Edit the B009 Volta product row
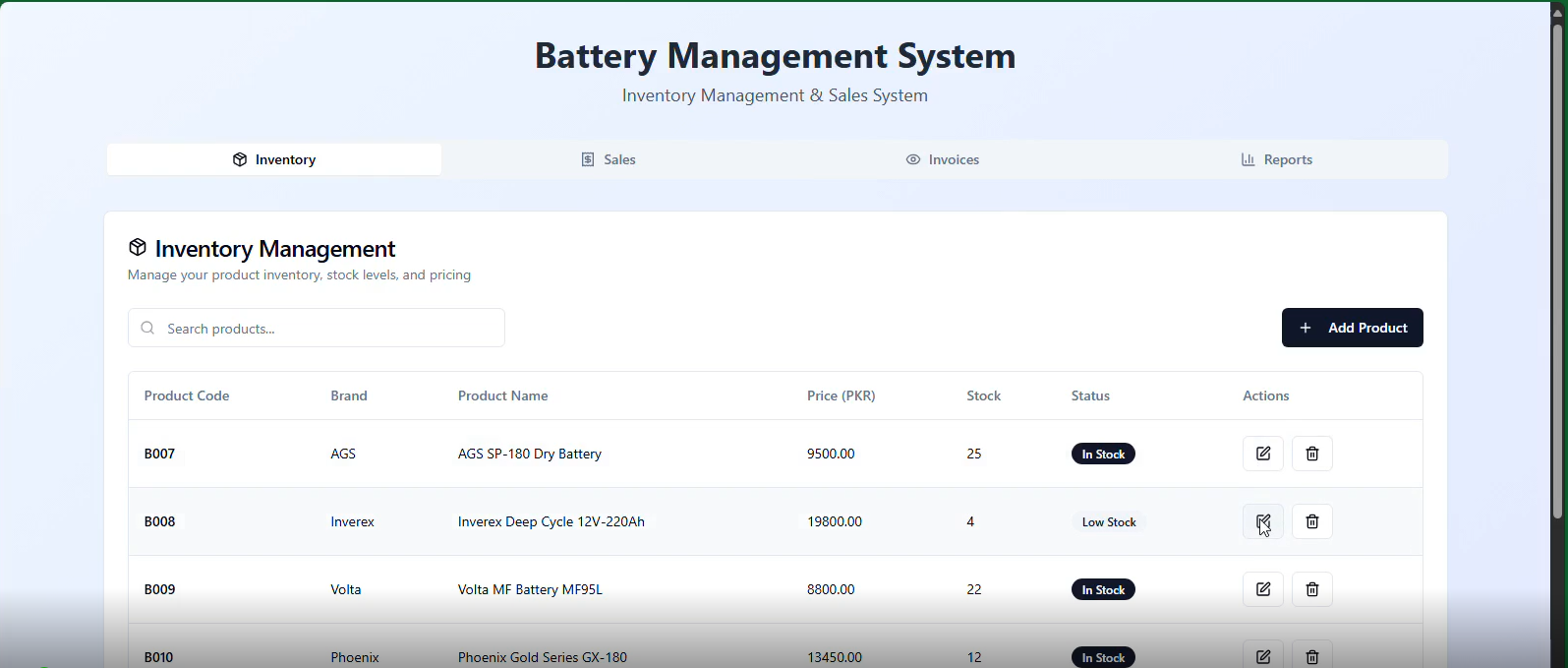Image resolution: width=1568 pixels, height=668 pixels. pyautogui.click(x=1263, y=589)
